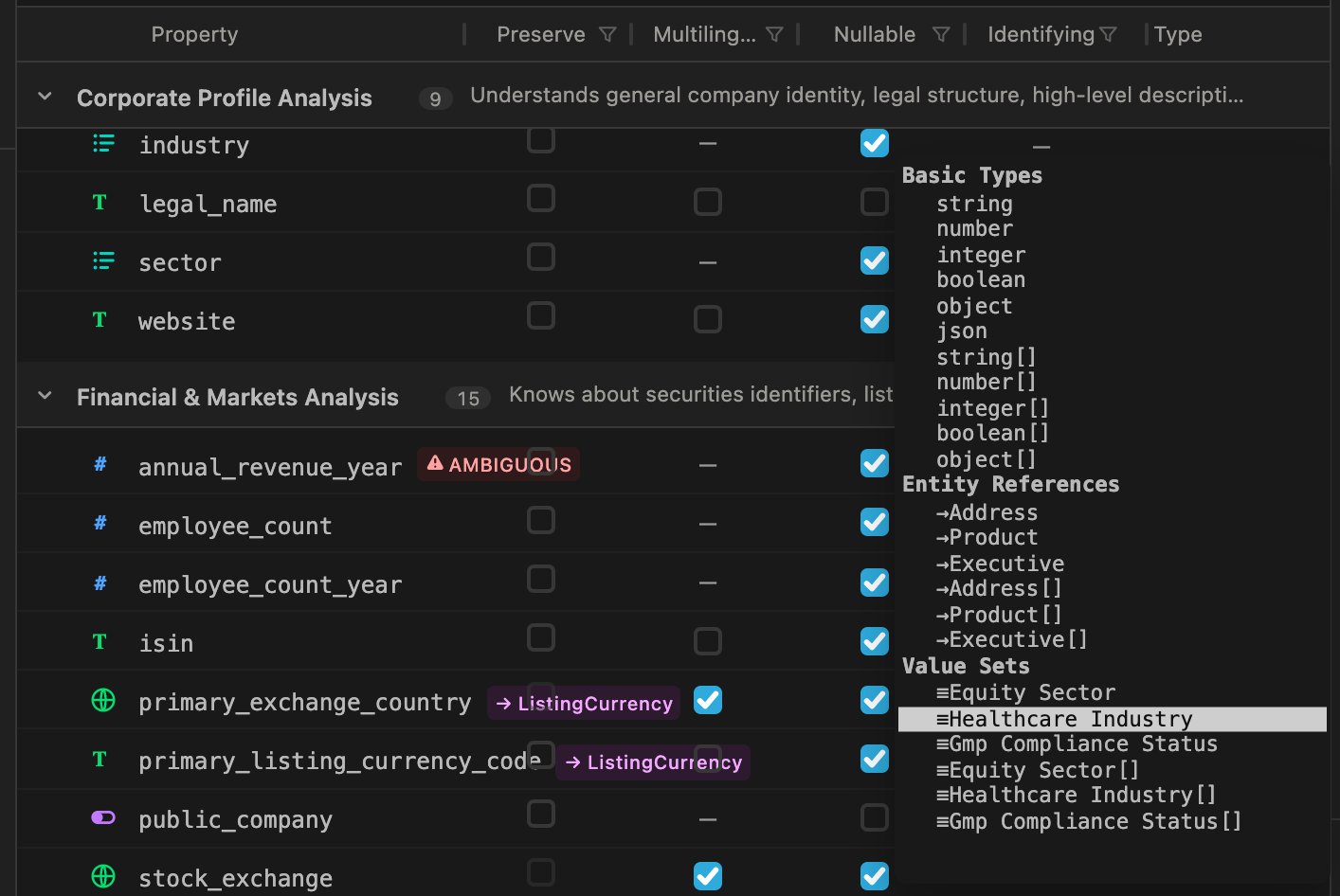Open the Identifying column filter
The image size is (1340, 896).
(x=1108, y=35)
